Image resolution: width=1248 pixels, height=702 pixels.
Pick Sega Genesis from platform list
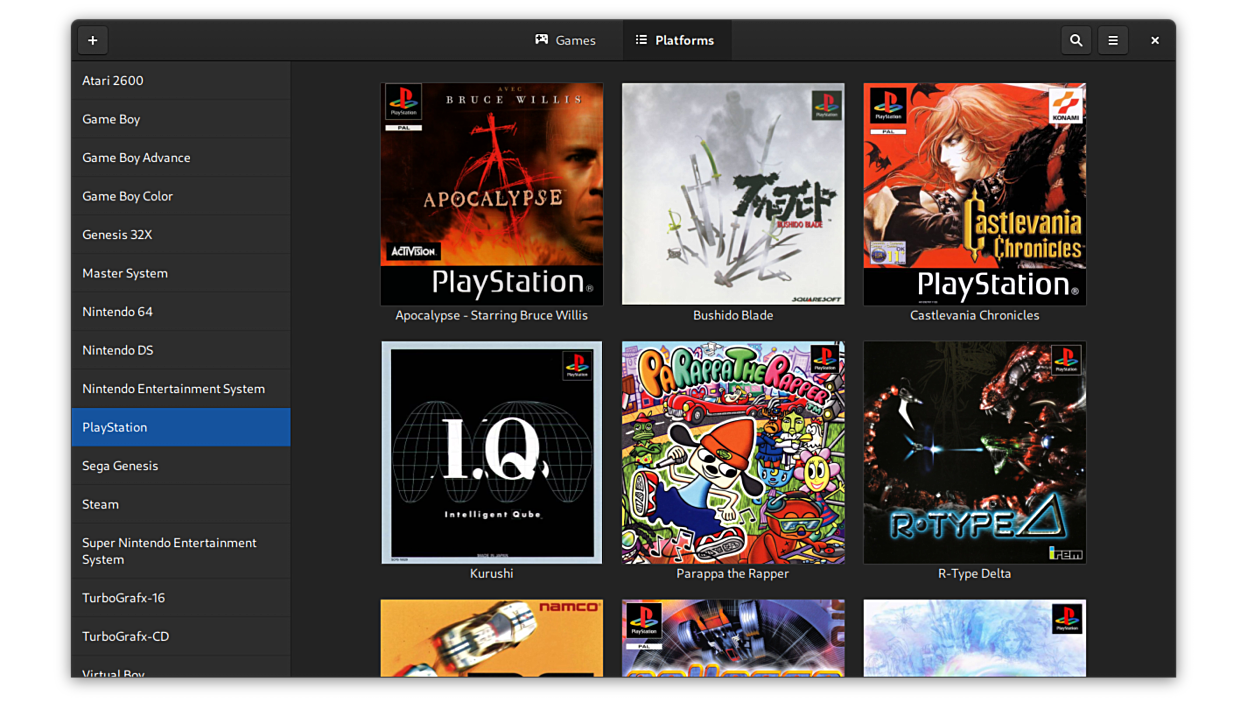[x=180, y=465]
